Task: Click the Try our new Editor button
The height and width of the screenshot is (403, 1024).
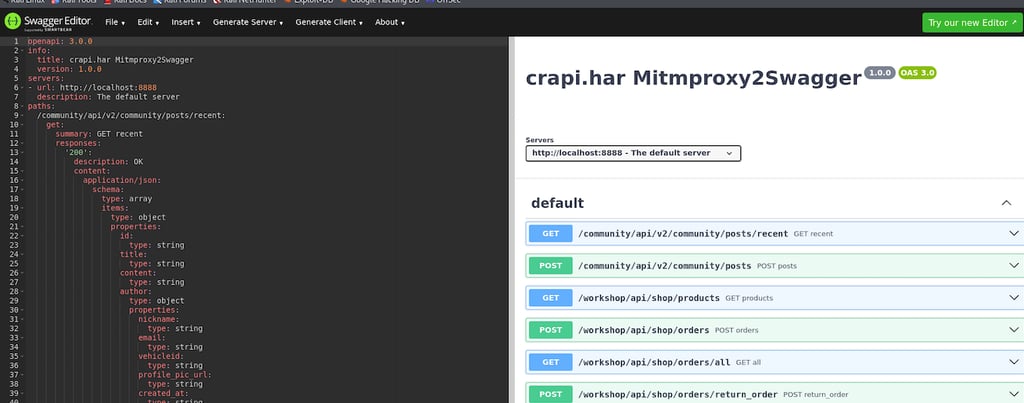Action: tap(972, 22)
